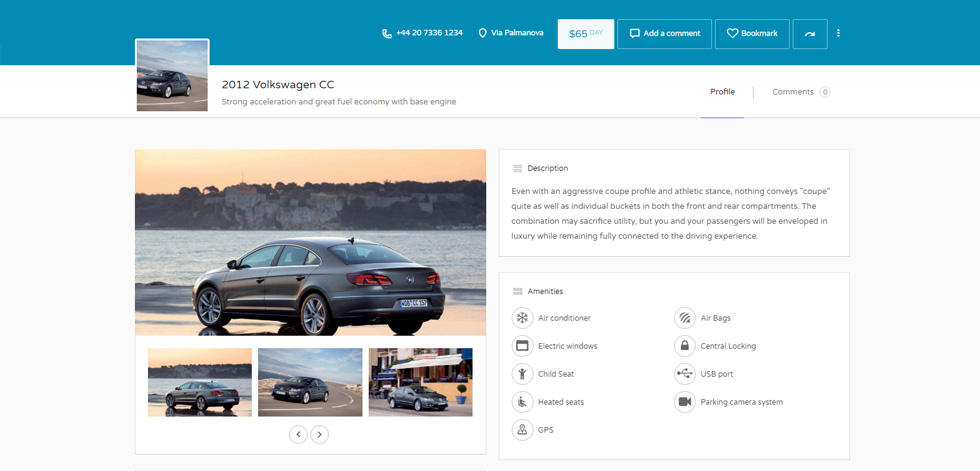
Task: Click the GPS label text
Action: point(546,430)
